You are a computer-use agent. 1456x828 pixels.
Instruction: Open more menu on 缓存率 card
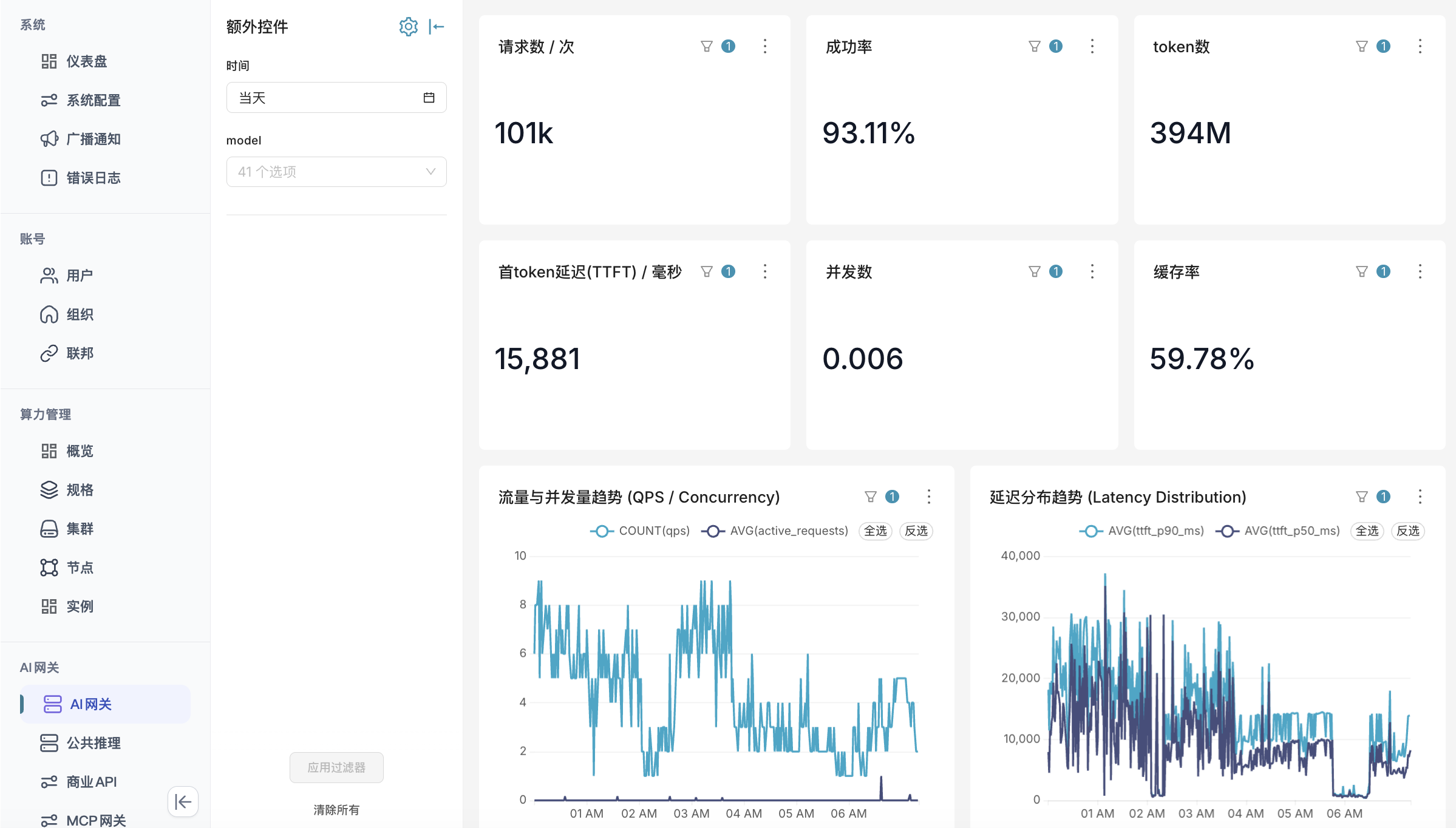1420,271
